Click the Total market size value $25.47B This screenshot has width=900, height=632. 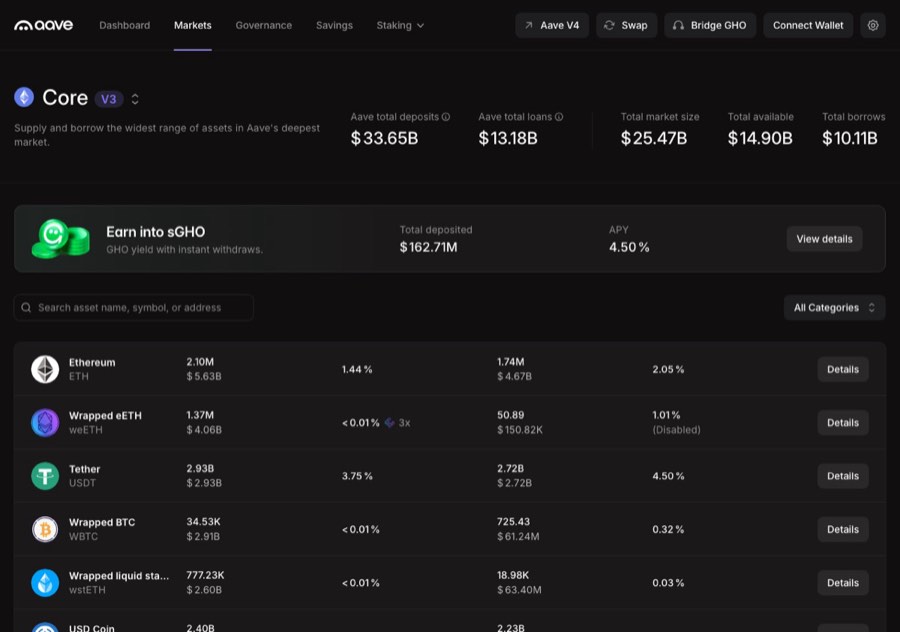pos(654,138)
